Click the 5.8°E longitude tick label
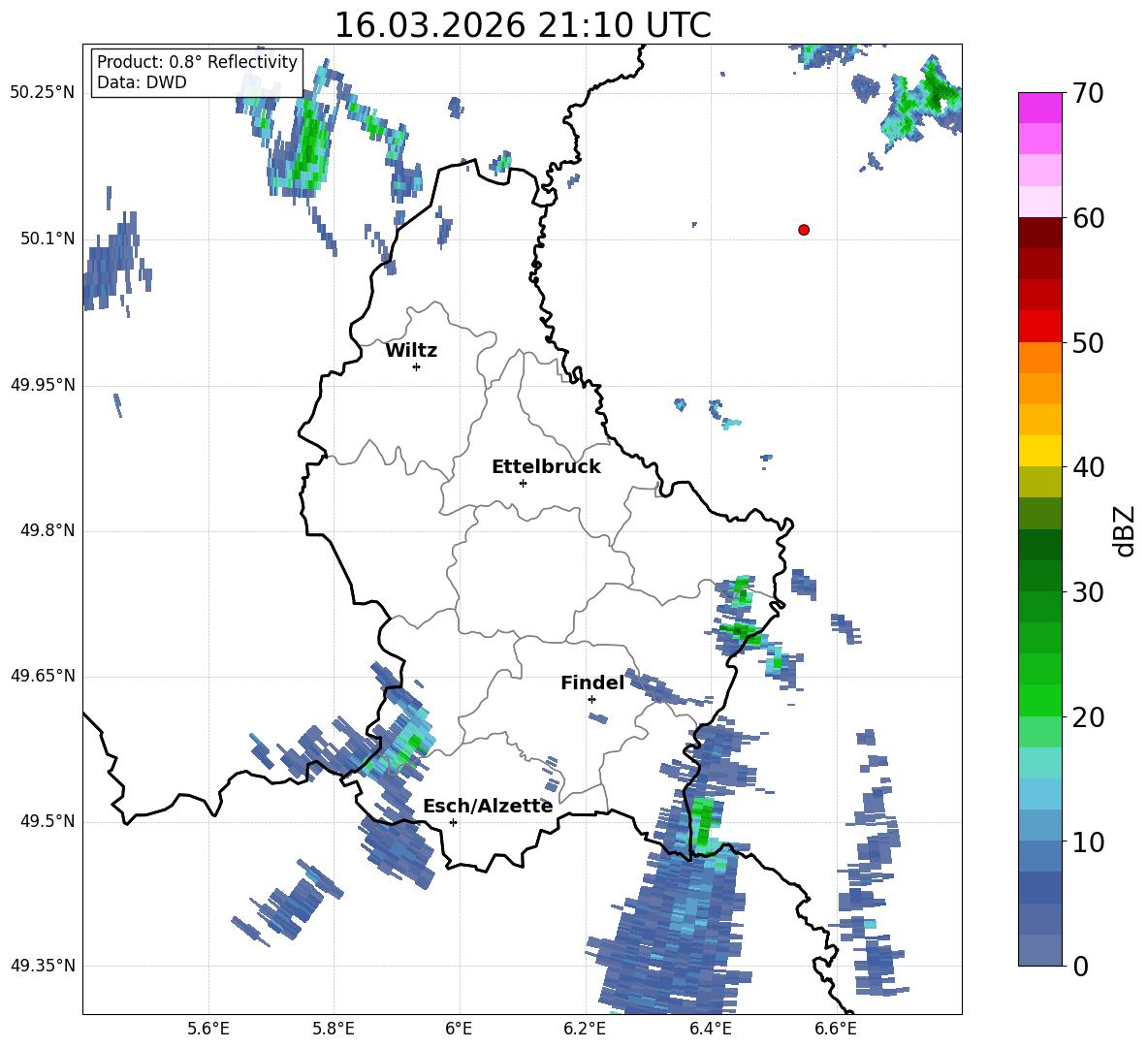The image size is (1148, 1048). (334, 1029)
